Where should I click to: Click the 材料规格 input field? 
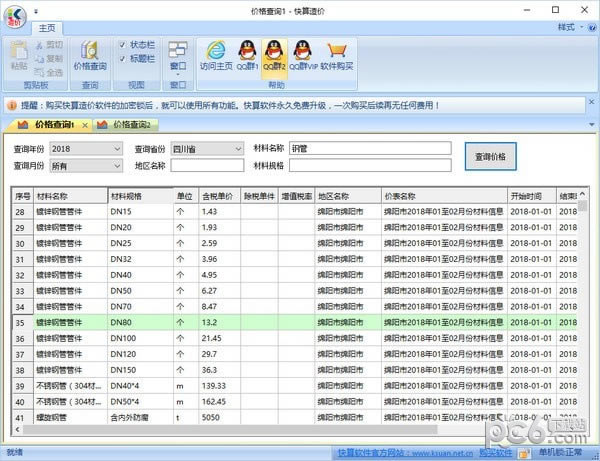(x=370, y=166)
